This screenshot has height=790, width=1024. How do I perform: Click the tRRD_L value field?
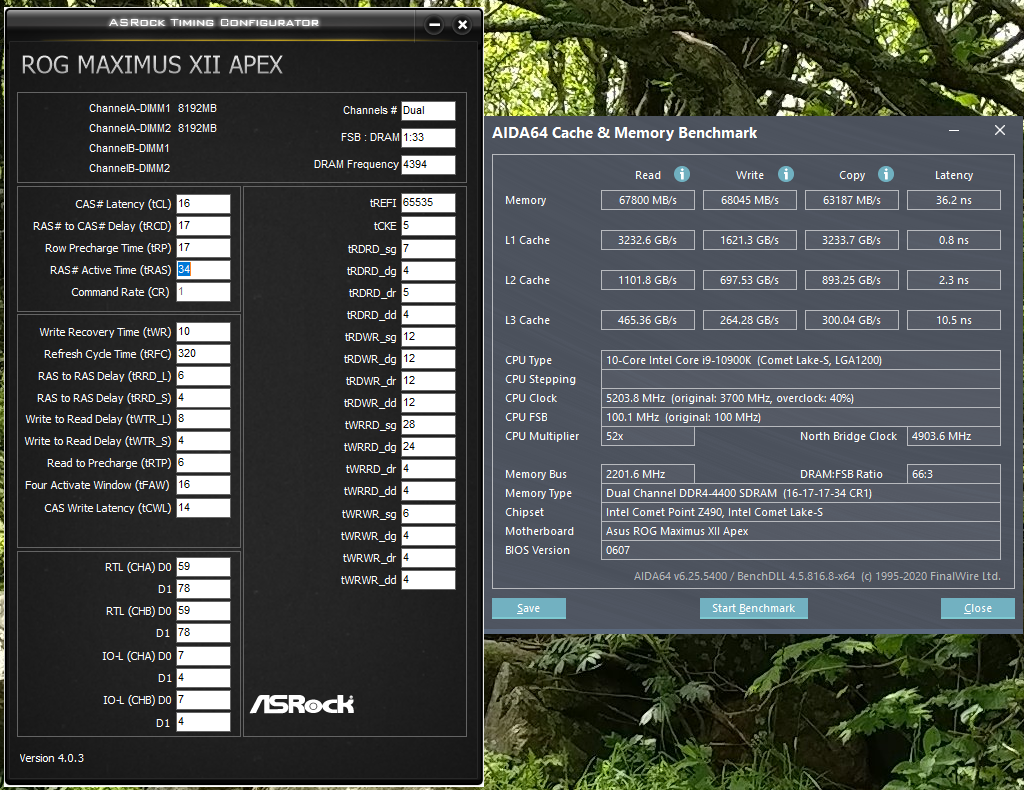coord(203,376)
